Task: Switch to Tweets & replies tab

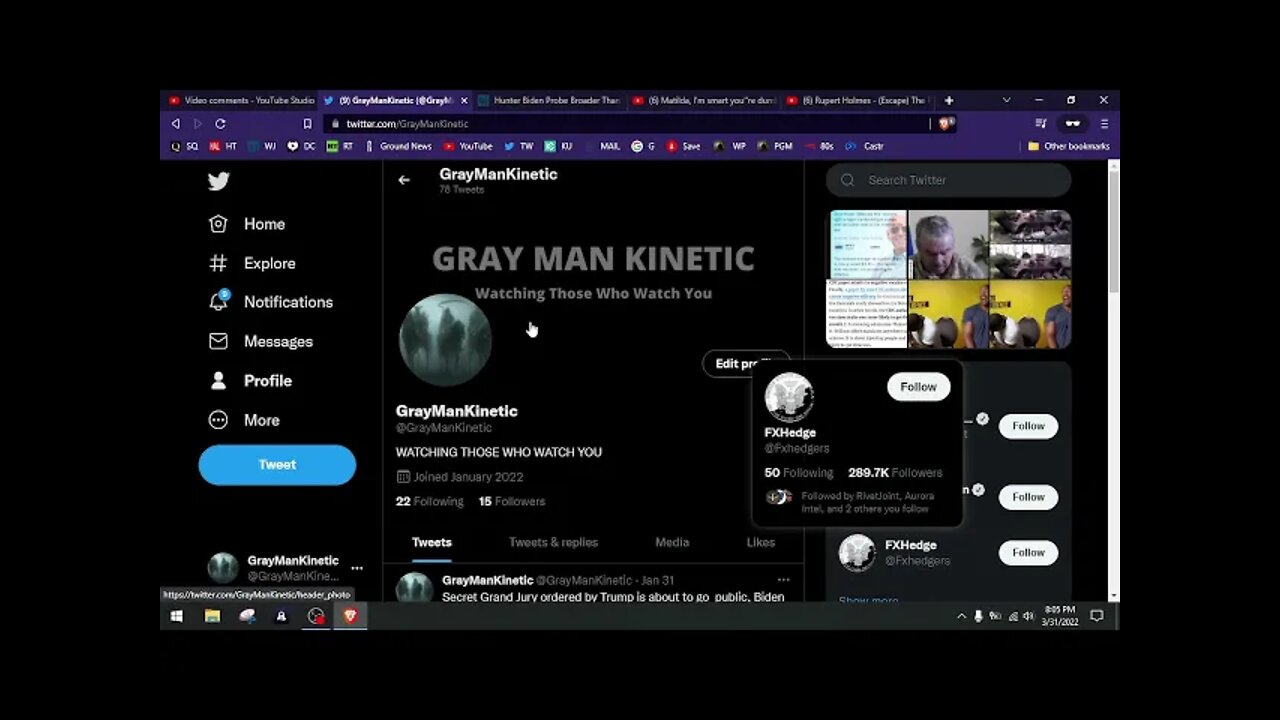Action: point(553,542)
